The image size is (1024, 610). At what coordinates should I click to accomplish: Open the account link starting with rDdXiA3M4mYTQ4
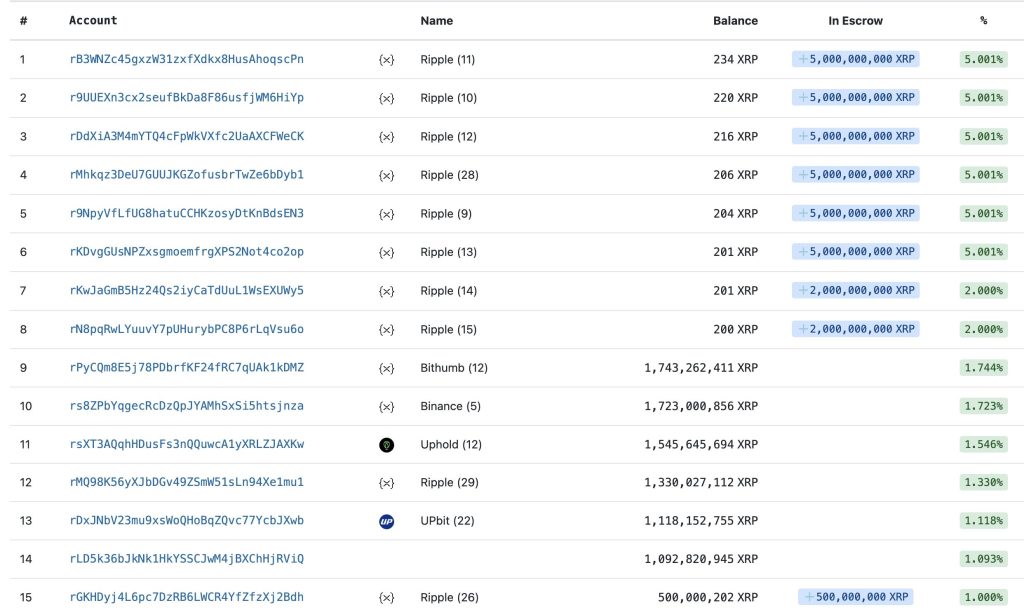tap(187, 136)
